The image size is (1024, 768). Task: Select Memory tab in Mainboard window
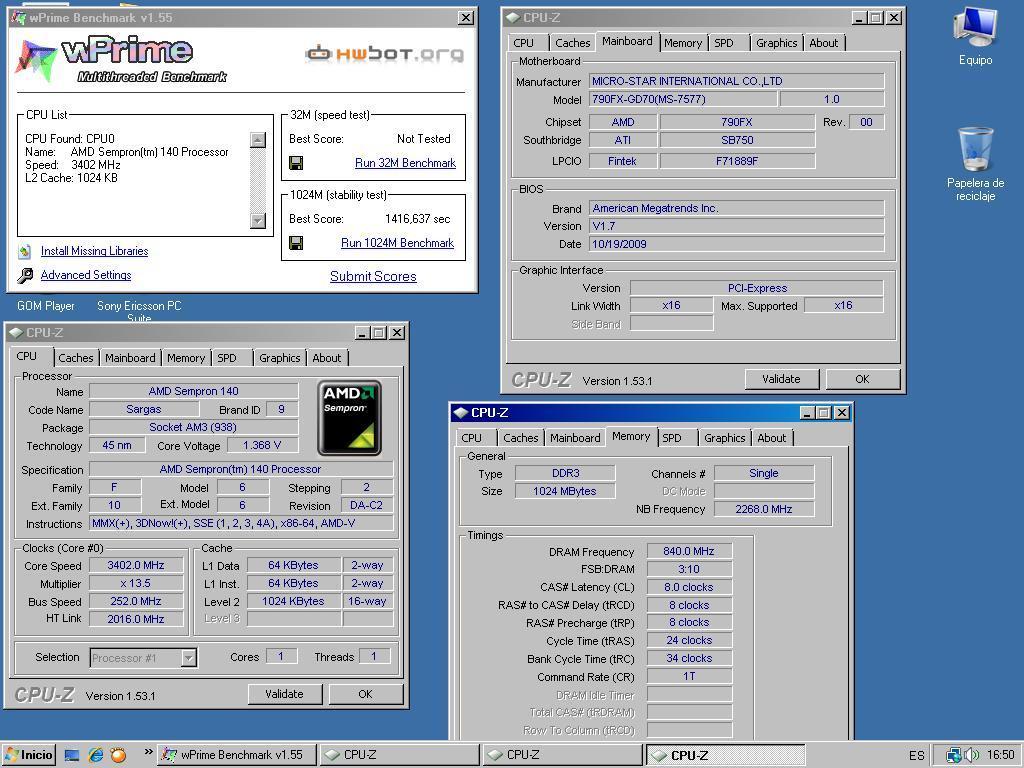[x=682, y=43]
